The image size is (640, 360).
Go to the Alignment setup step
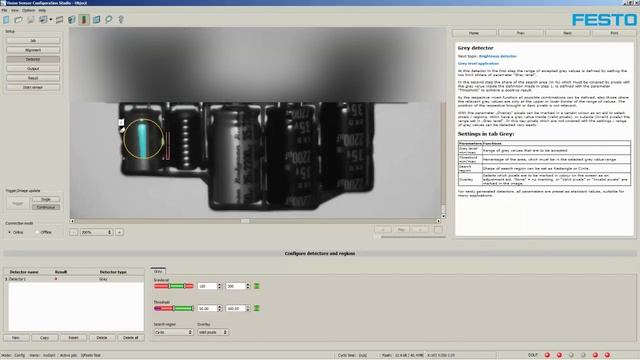pos(33,50)
